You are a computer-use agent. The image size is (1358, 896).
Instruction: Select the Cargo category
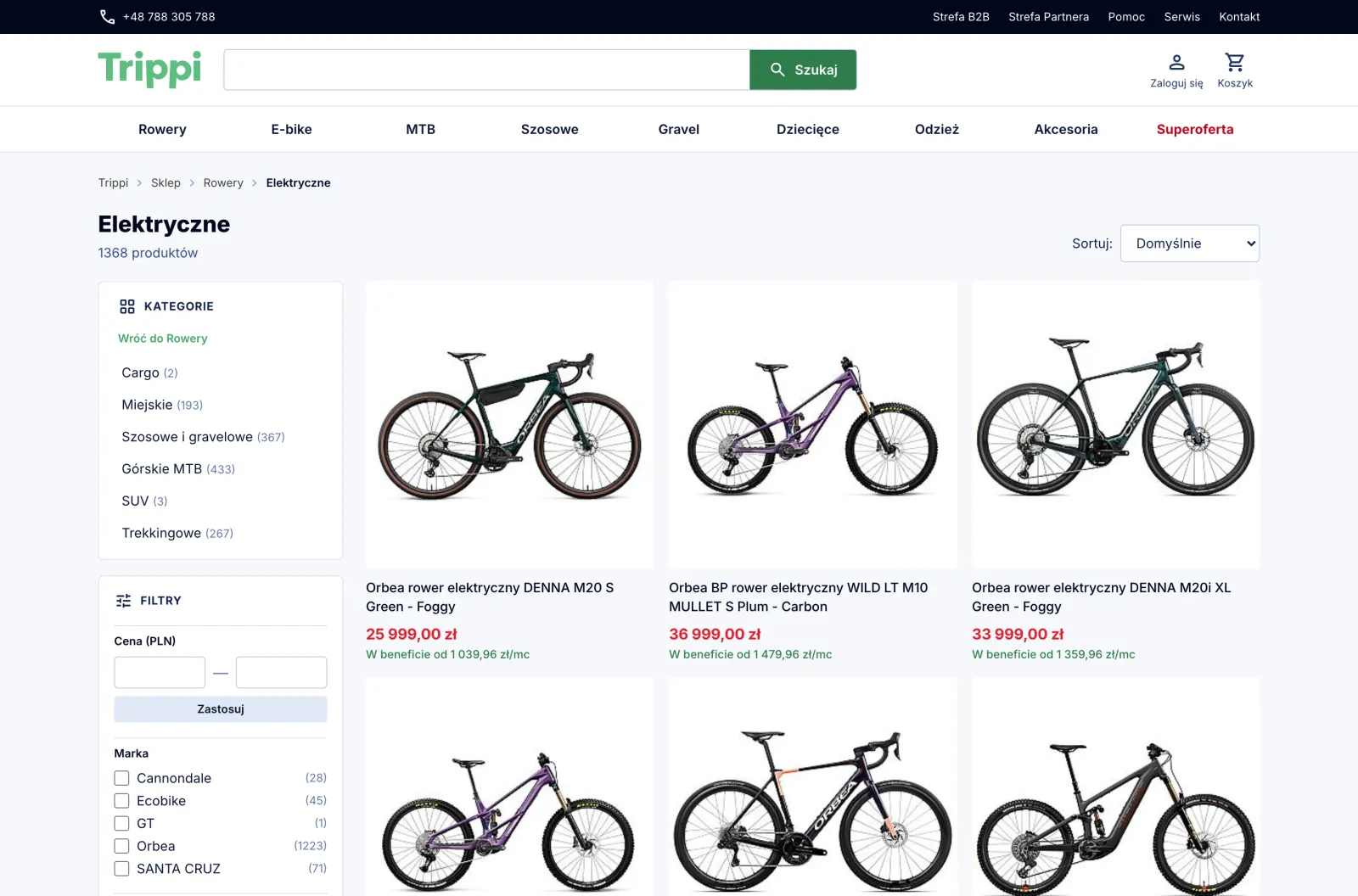click(x=149, y=372)
